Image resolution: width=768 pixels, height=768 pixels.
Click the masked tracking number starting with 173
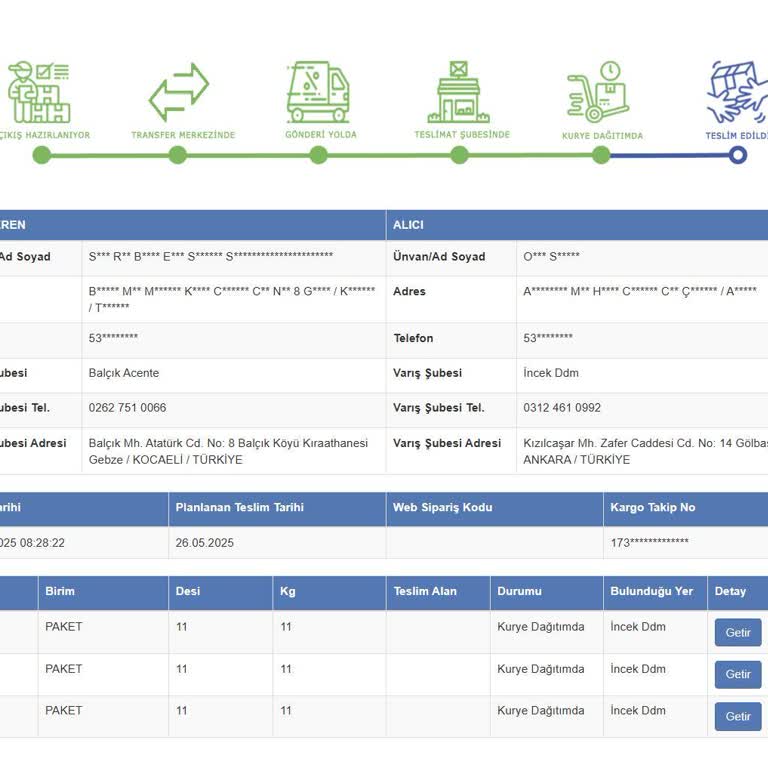tap(649, 542)
